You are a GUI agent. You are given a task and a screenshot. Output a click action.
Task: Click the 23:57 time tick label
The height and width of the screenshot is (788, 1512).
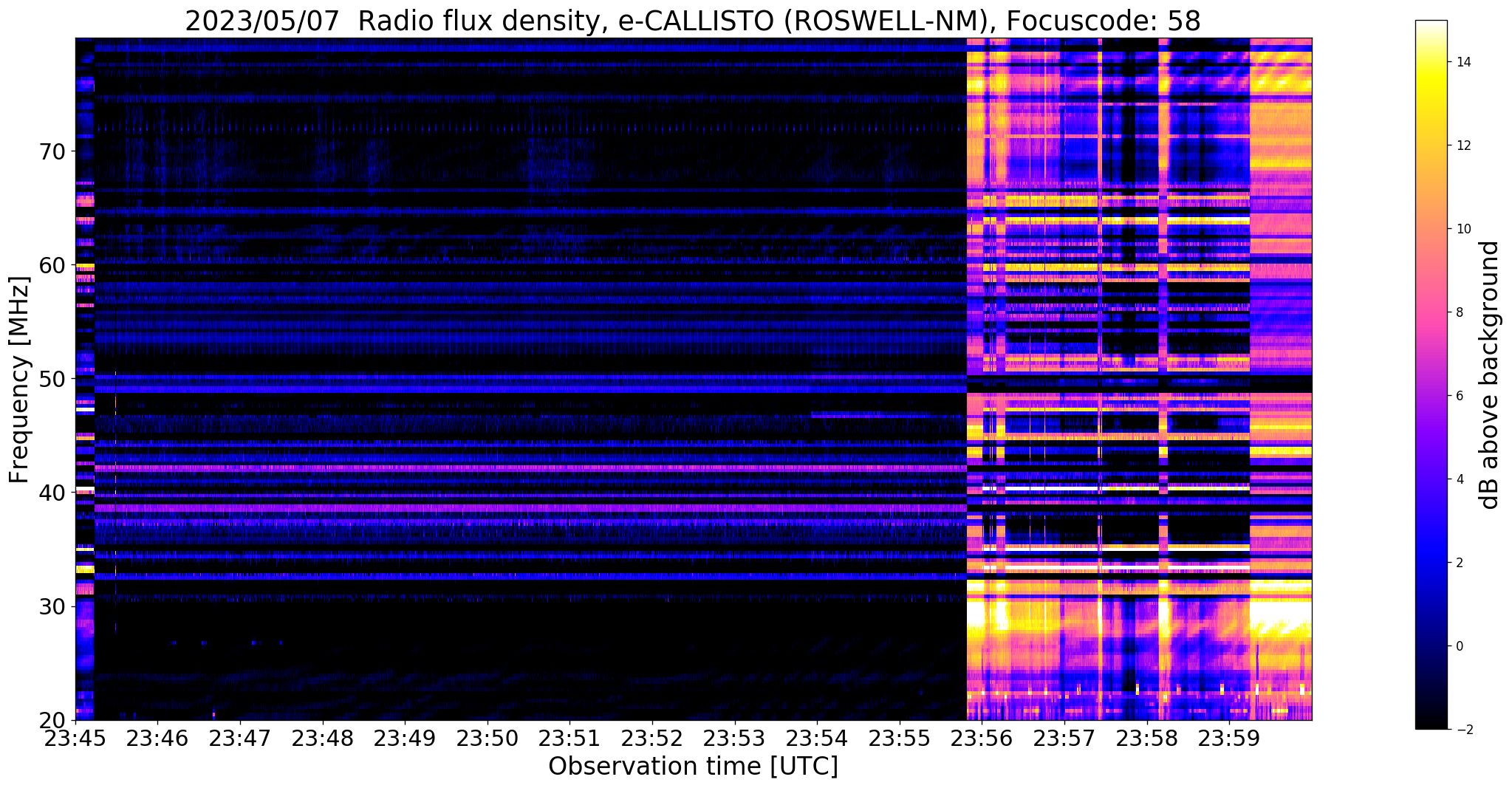click(1065, 739)
